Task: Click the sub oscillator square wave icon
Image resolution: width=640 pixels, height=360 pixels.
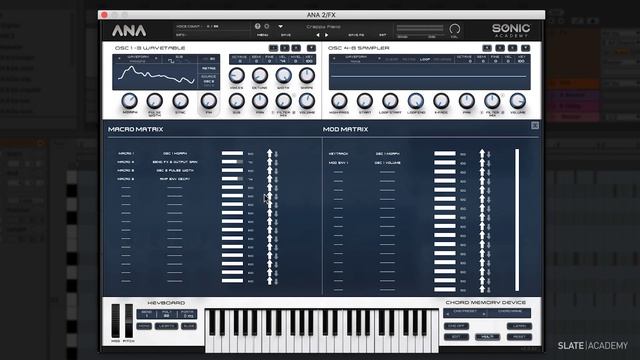Action: 171,61
